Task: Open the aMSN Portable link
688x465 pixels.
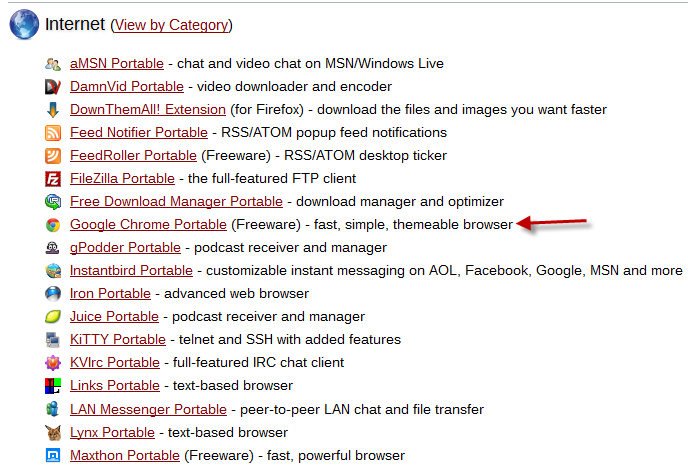Action: (117, 64)
